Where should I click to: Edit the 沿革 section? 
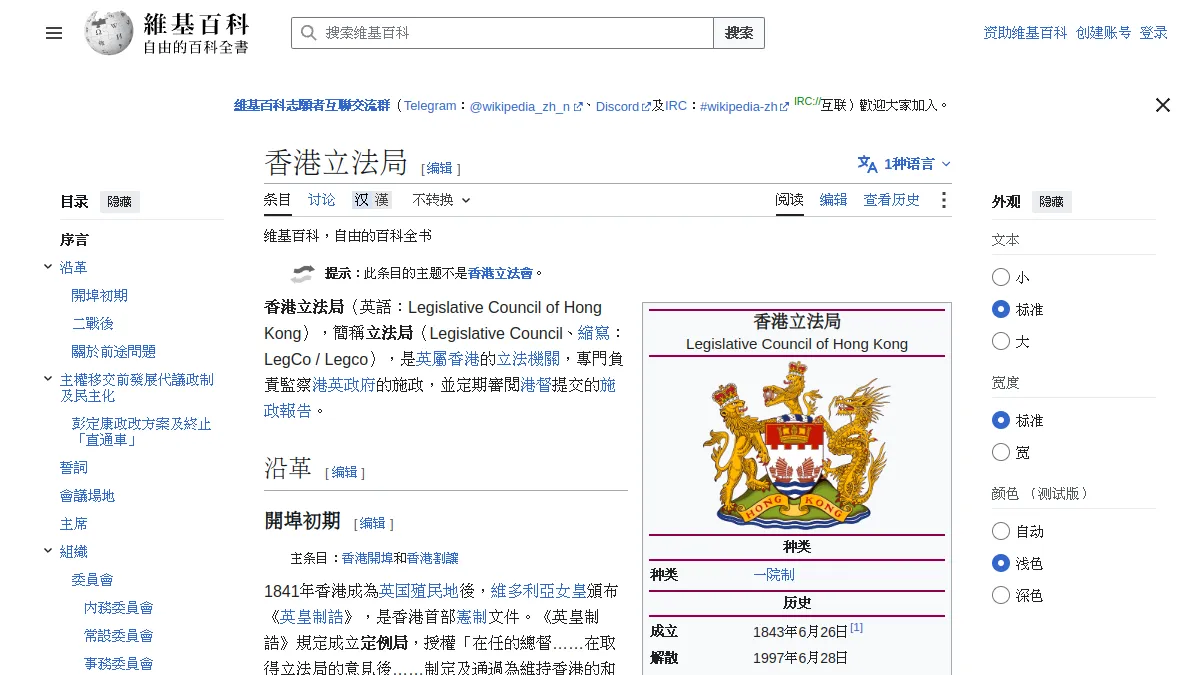point(345,472)
